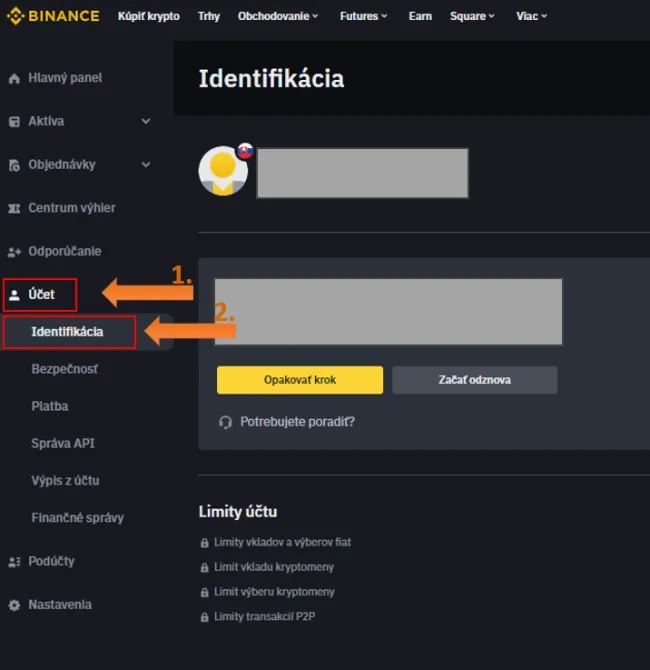
Task: Click the Centrum výhier icon
Action: point(14,208)
